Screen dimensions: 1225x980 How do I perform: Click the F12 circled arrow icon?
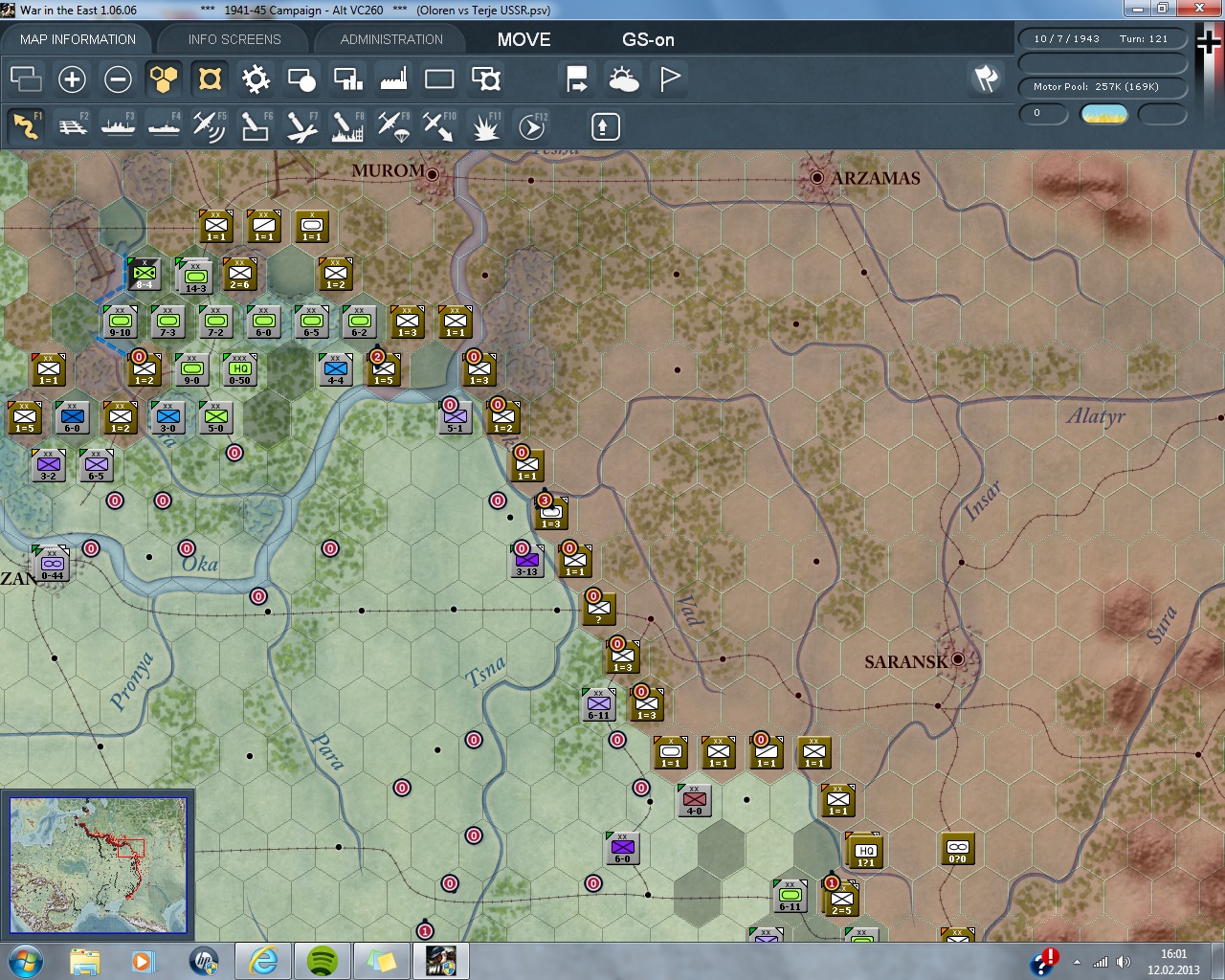[x=532, y=126]
